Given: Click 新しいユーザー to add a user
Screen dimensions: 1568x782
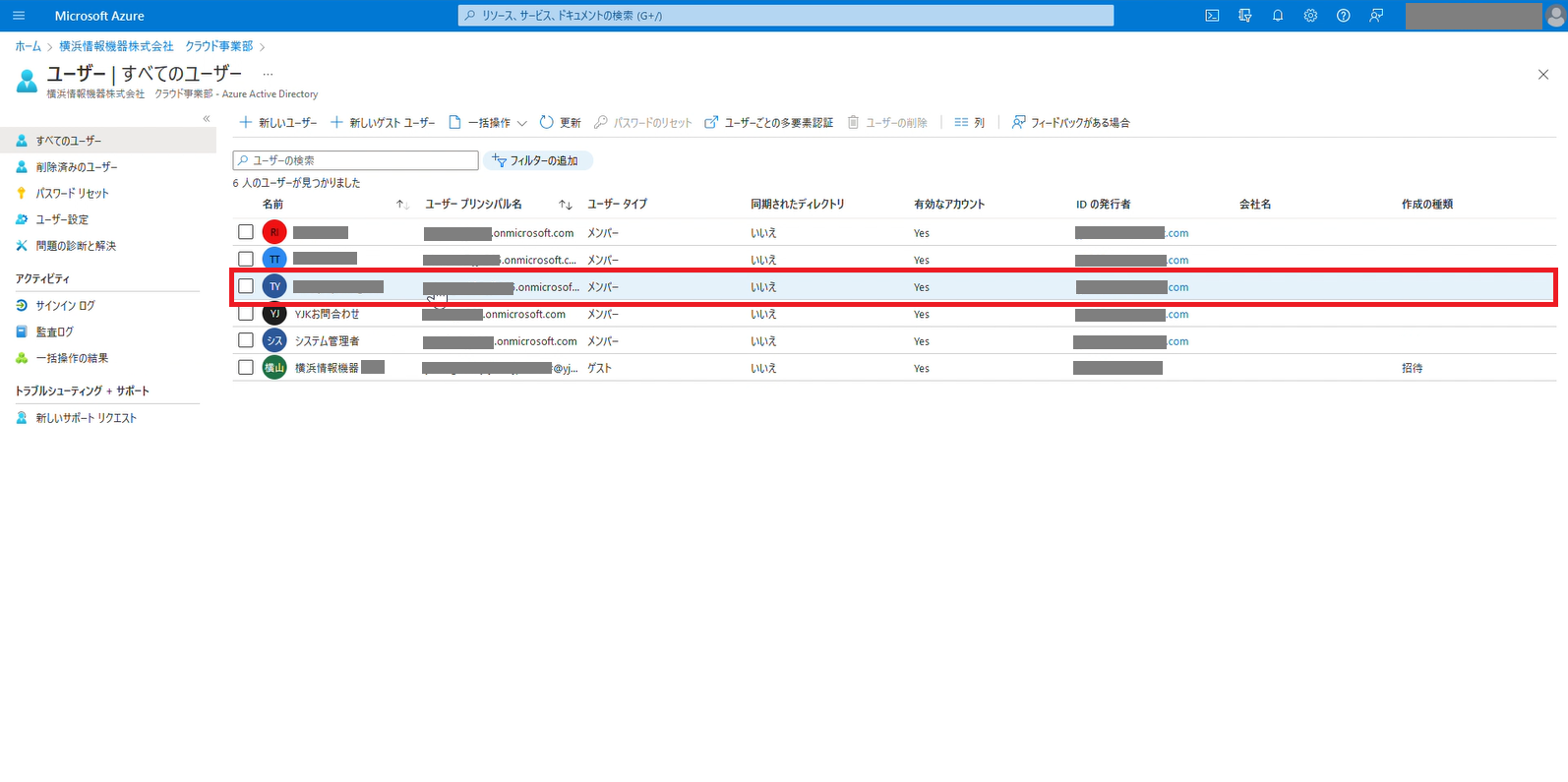Looking at the screenshot, I should coord(278,123).
